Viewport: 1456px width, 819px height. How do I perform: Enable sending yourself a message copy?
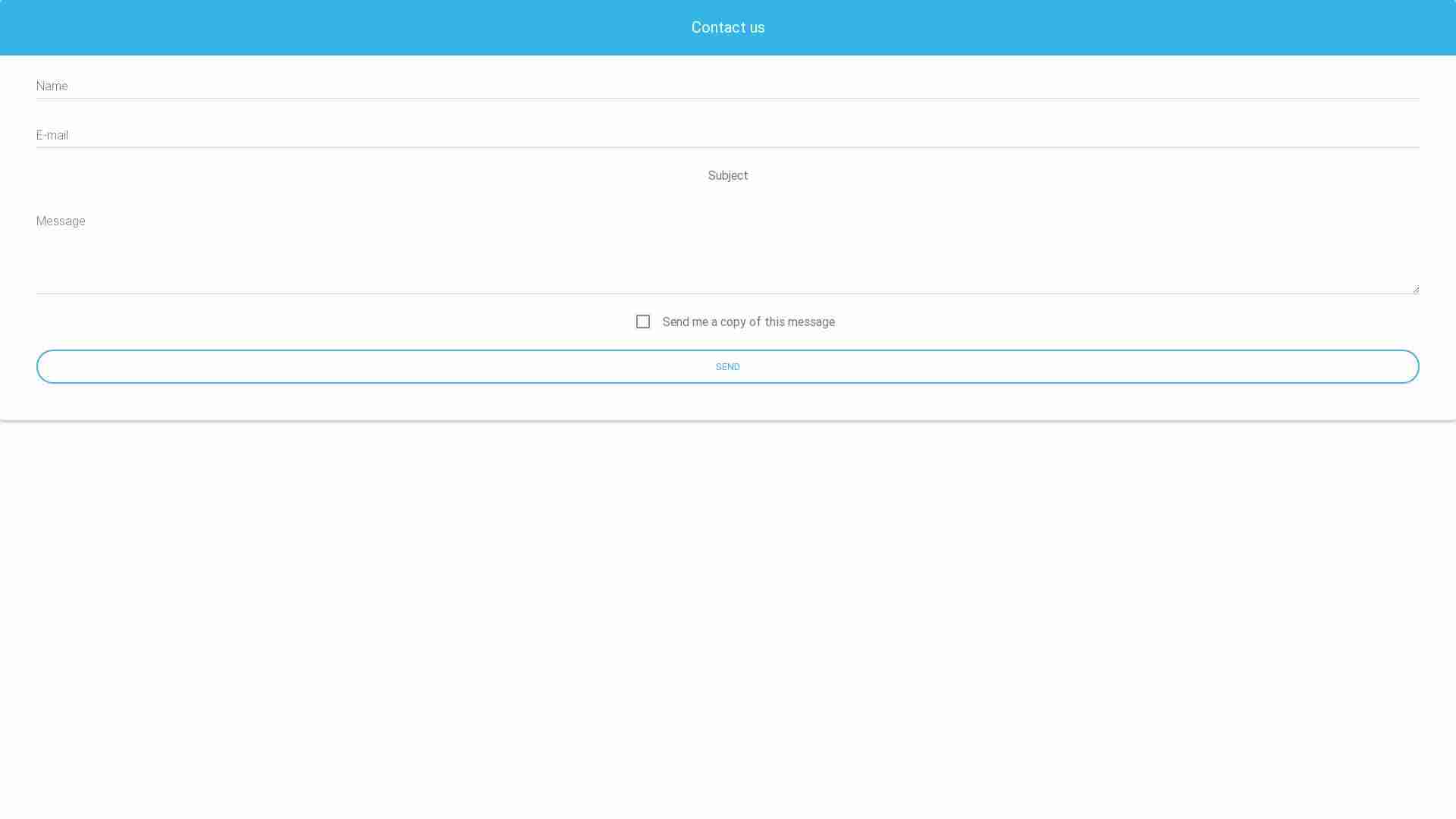(x=643, y=322)
